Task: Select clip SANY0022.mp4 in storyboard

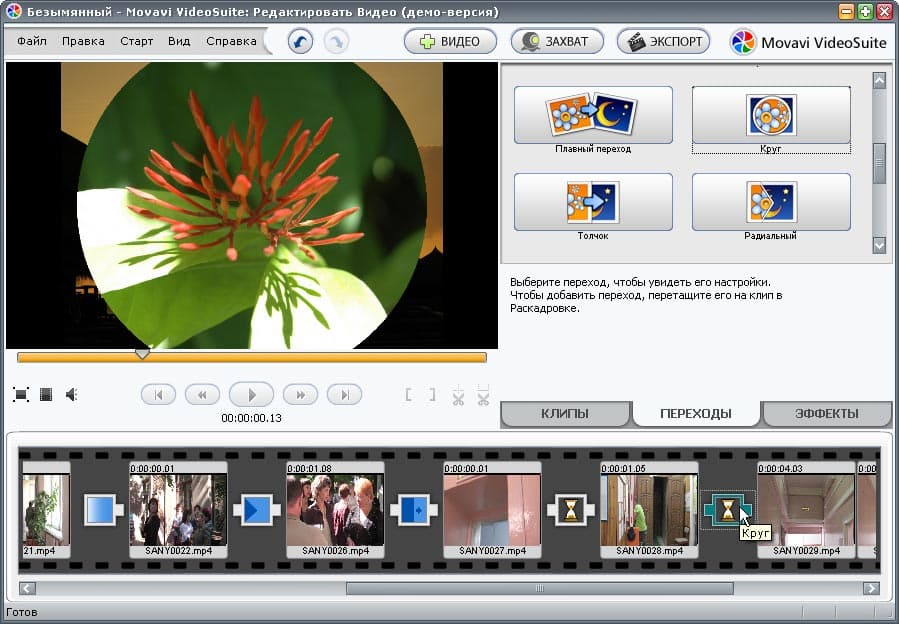Action: pyautogui.click(x=178, y=510)
